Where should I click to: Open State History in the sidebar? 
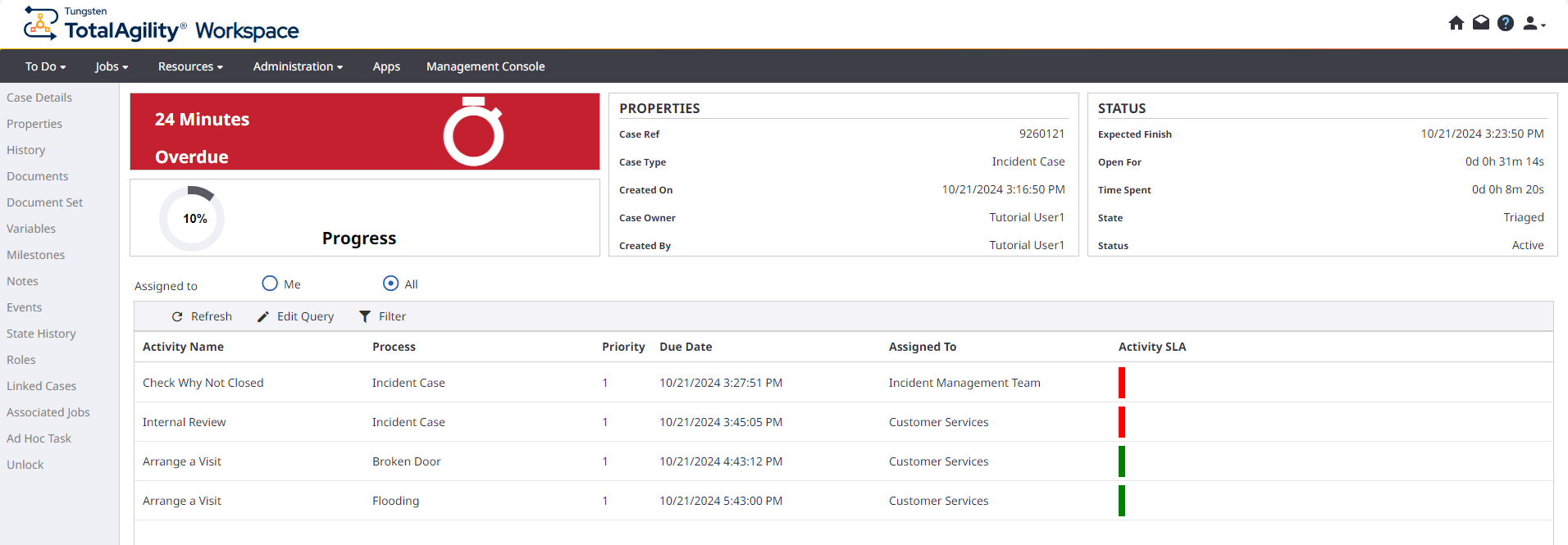pyautogui.click(x=41, y=334)
